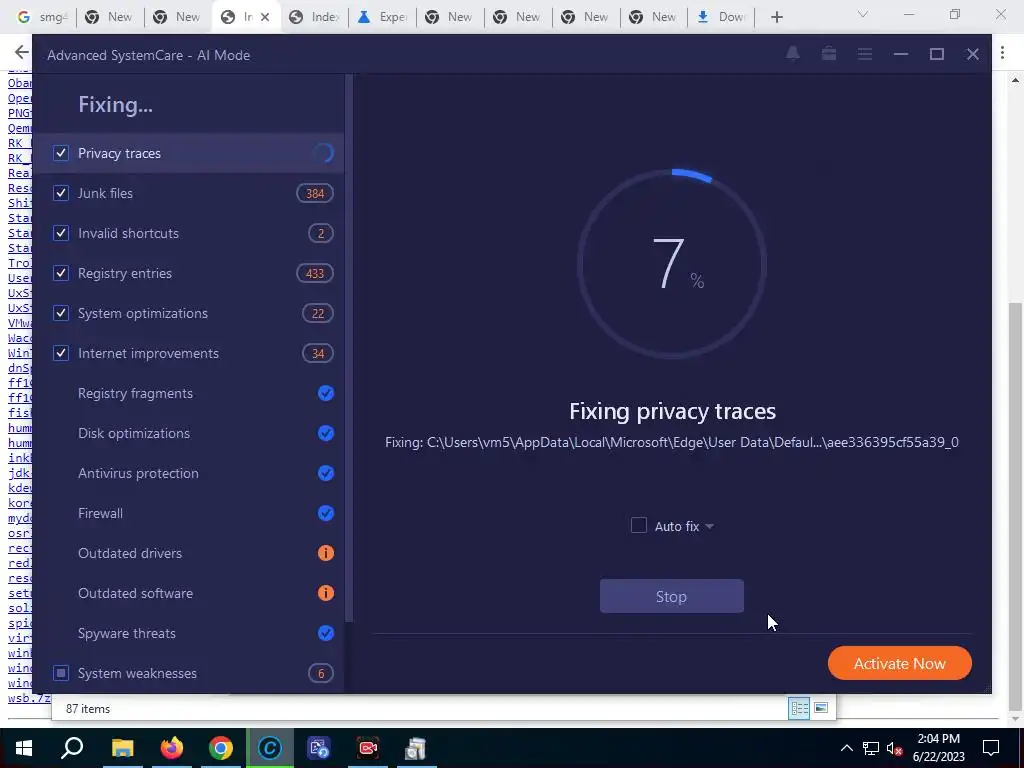Toggle the System weaknesses checkbox
Screen dimensions: 1024x768
pyautogui.click(x=61, y=673)
